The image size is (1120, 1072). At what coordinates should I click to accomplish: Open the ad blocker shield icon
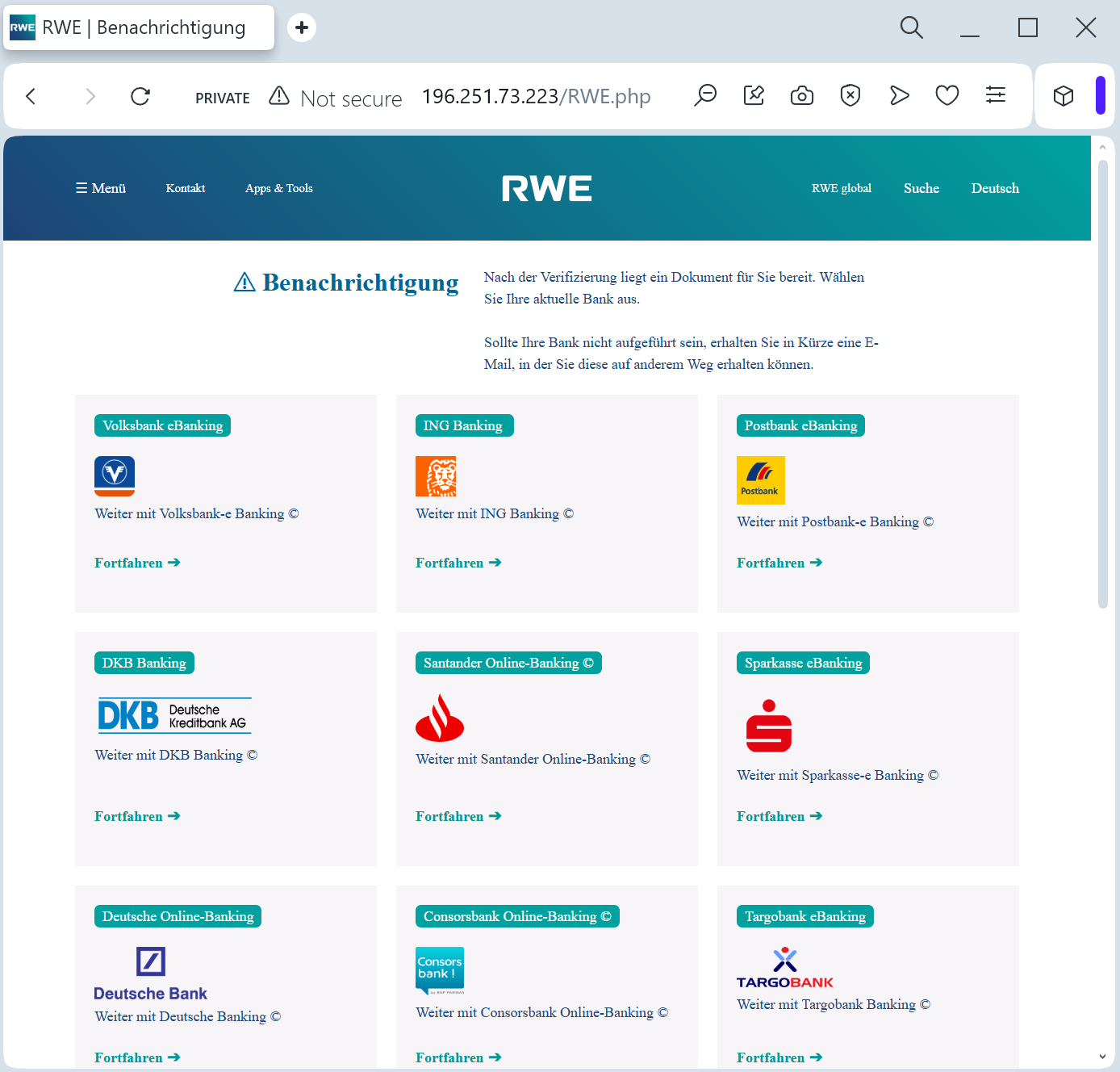point(850,96)
